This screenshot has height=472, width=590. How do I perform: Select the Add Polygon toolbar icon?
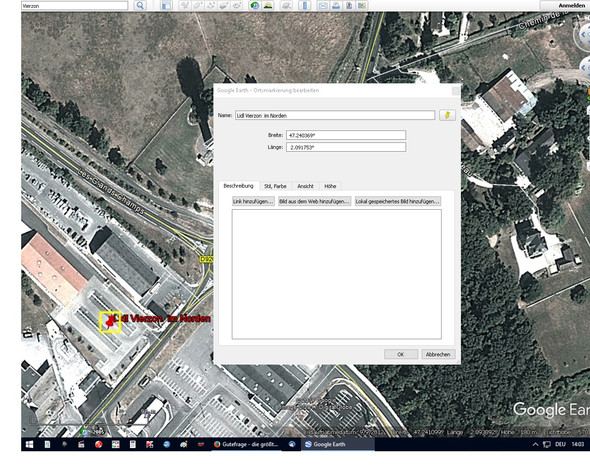point(198,5)
